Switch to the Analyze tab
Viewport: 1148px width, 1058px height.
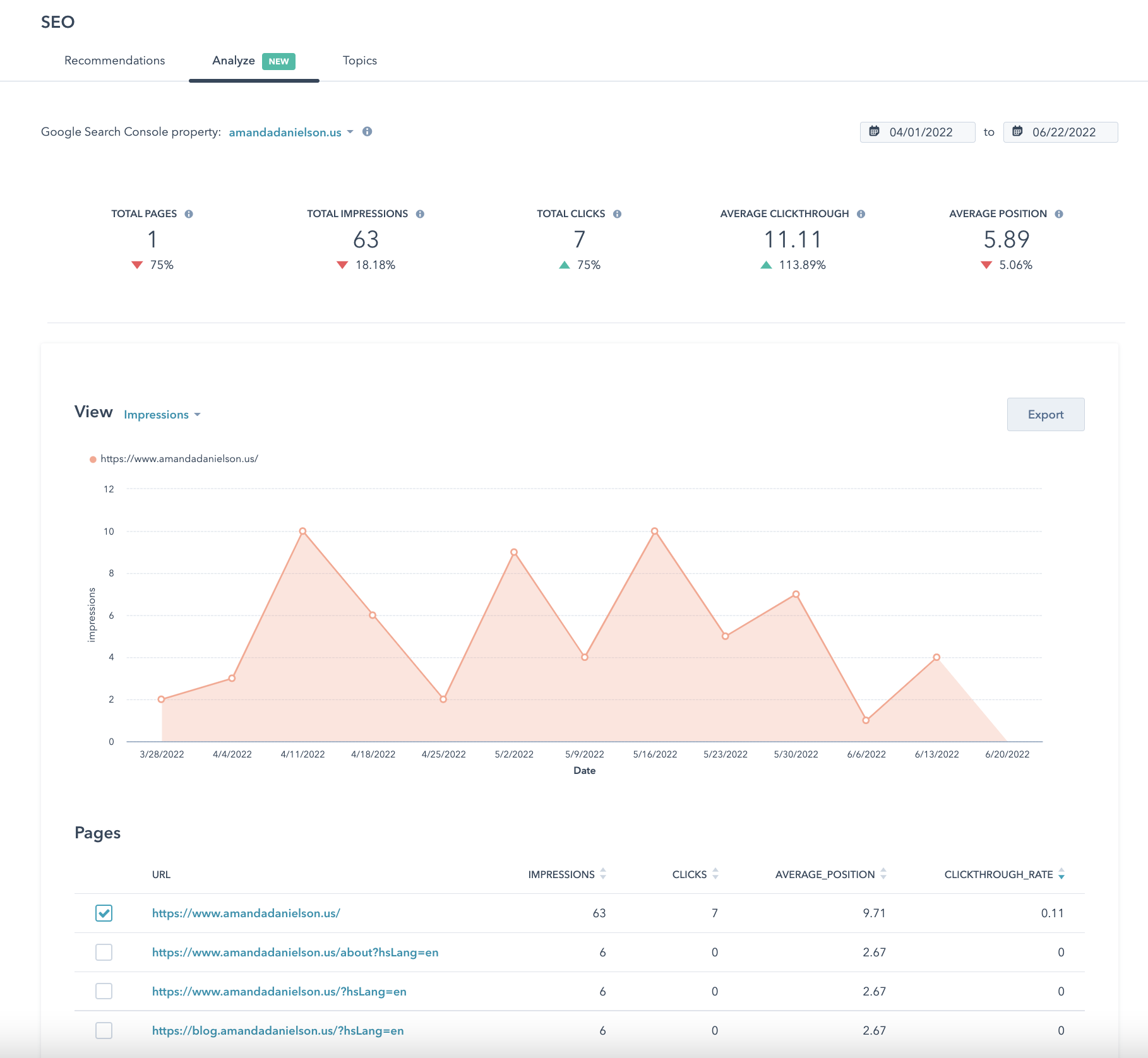click(254, 61)
